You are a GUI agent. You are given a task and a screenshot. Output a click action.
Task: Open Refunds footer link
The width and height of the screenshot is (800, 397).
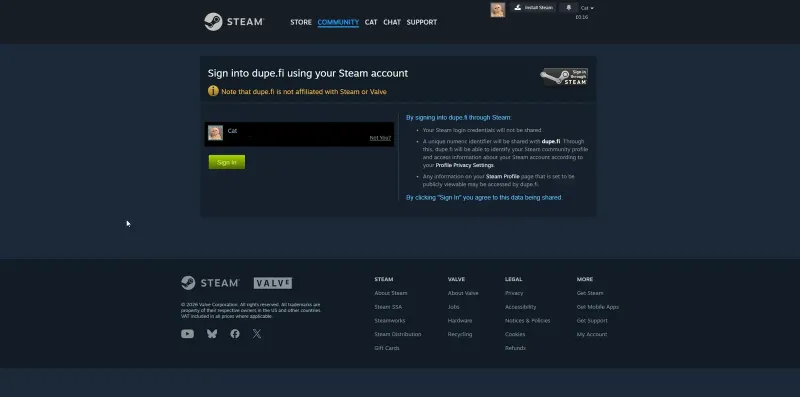tap(515, 348)
